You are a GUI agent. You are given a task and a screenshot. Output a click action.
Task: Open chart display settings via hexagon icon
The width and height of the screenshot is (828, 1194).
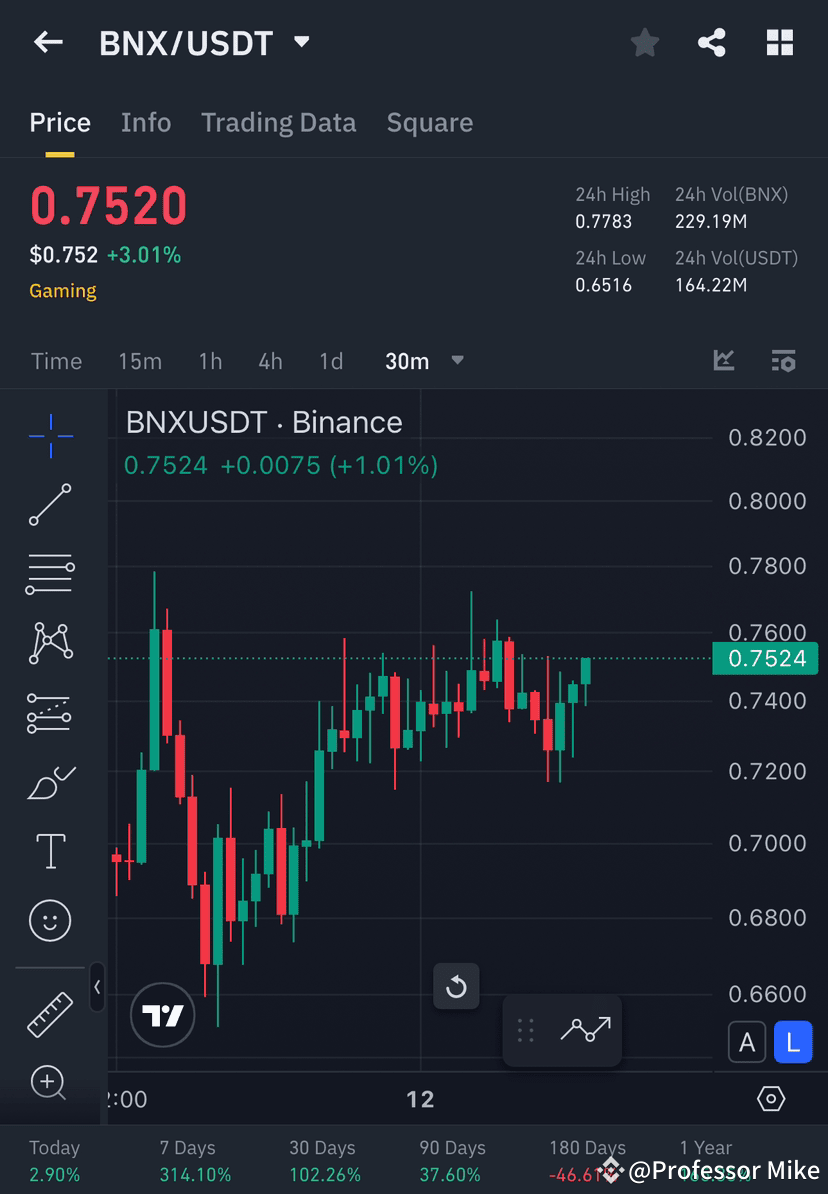pos(770,1098)
